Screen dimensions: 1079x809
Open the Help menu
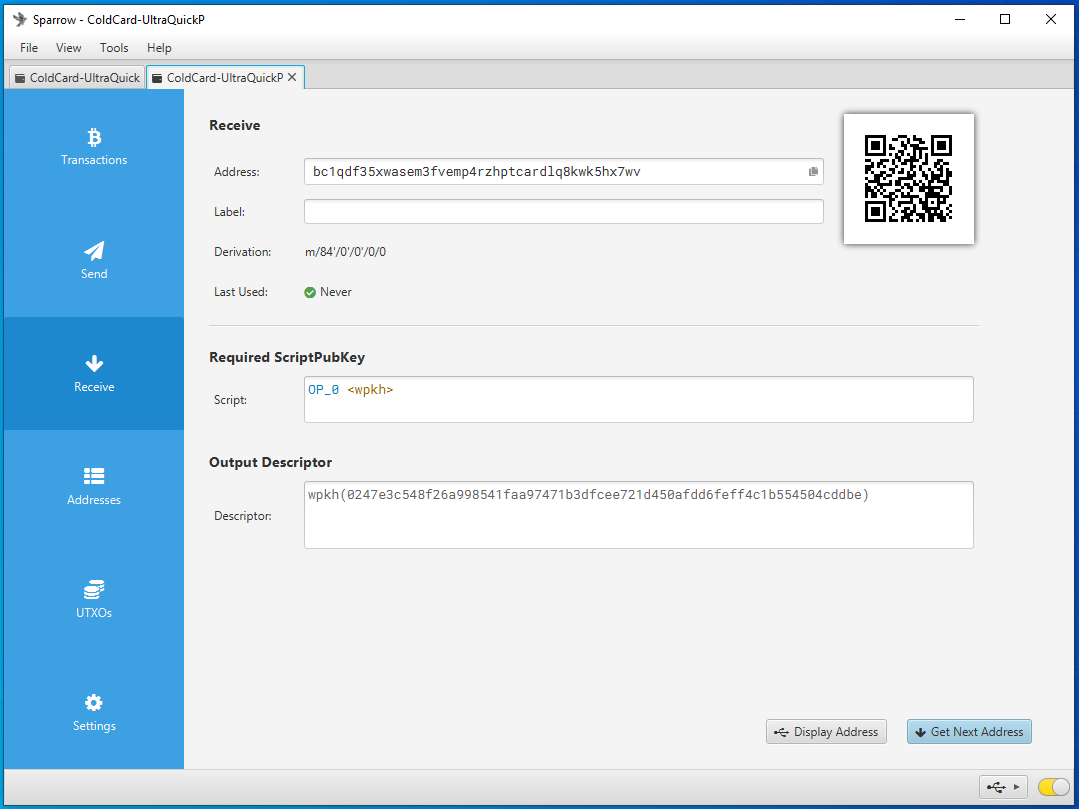pyautogui.click(x=159, y=47)
